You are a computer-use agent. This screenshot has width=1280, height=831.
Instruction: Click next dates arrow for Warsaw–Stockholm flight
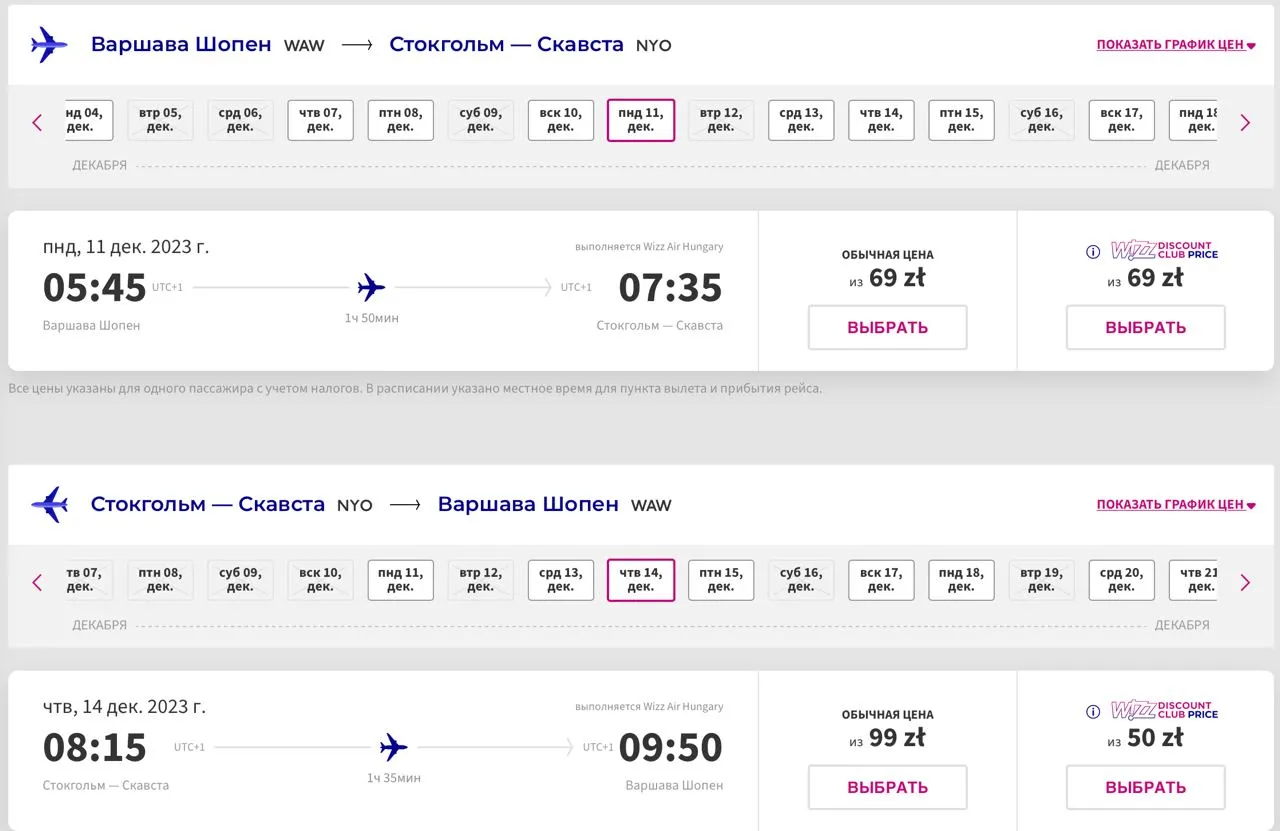point(1245,122)
